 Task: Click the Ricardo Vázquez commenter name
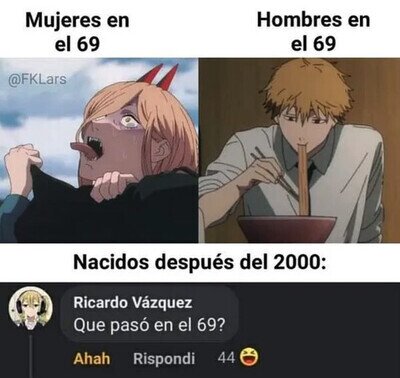[x=133, y=303]
